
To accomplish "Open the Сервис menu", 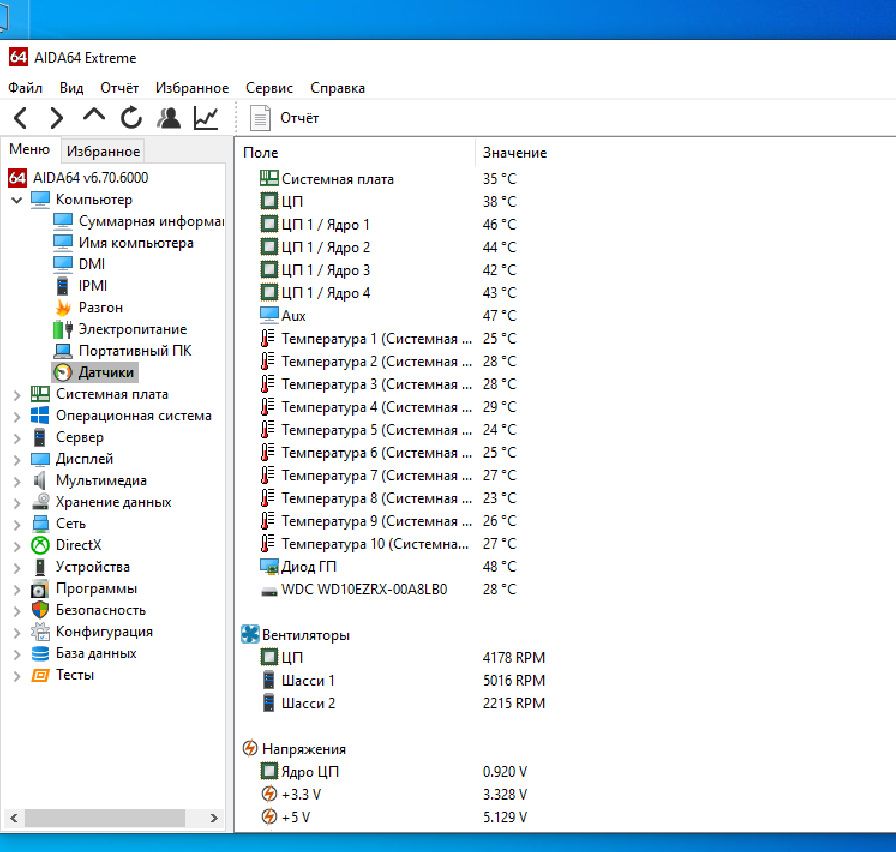I will [x=269, y=88].
